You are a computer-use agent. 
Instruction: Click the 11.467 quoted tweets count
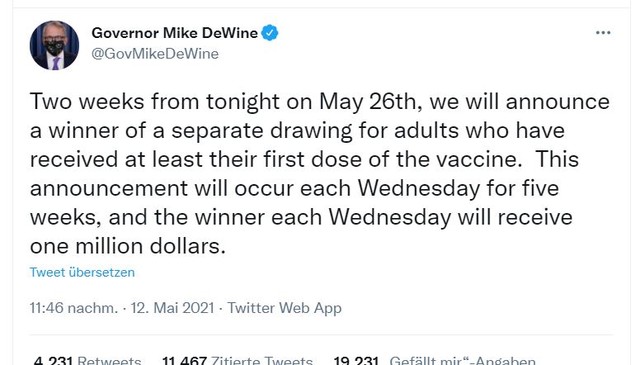click(x=184, y=360)
